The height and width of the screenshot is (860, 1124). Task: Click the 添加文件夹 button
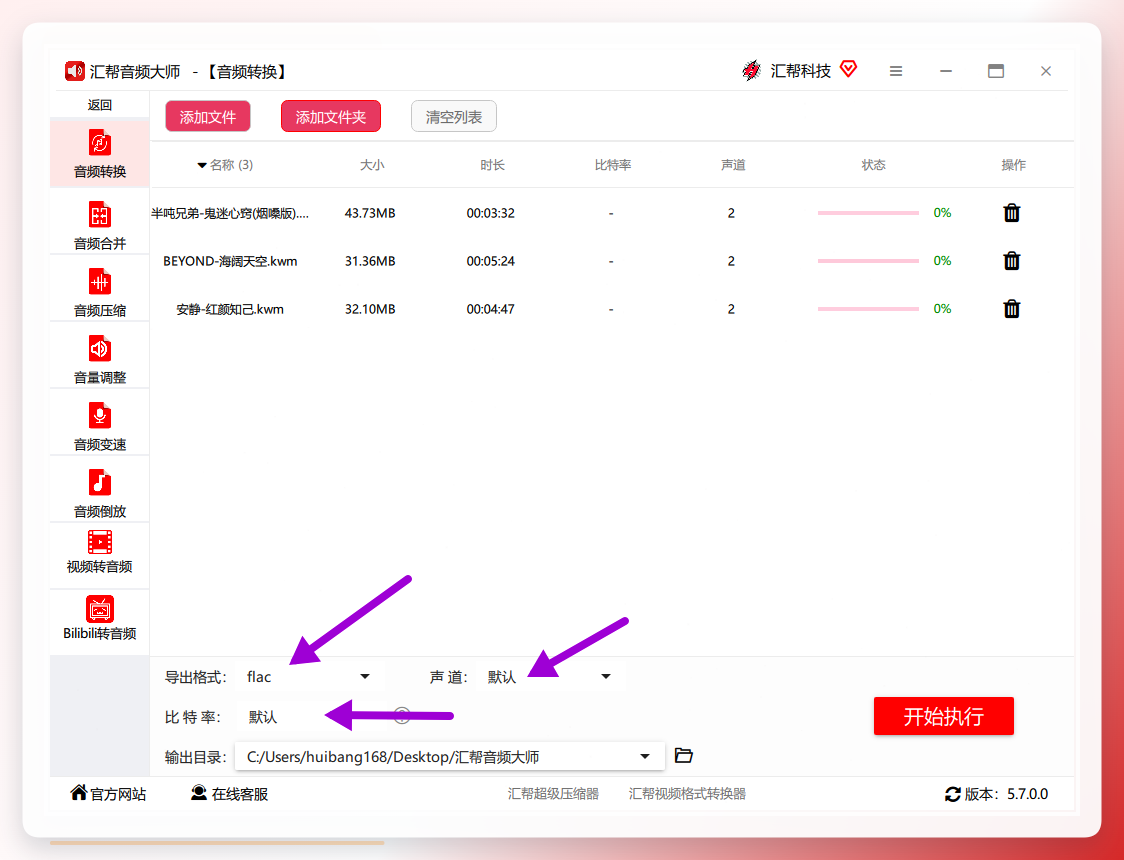tap(330, 117)
